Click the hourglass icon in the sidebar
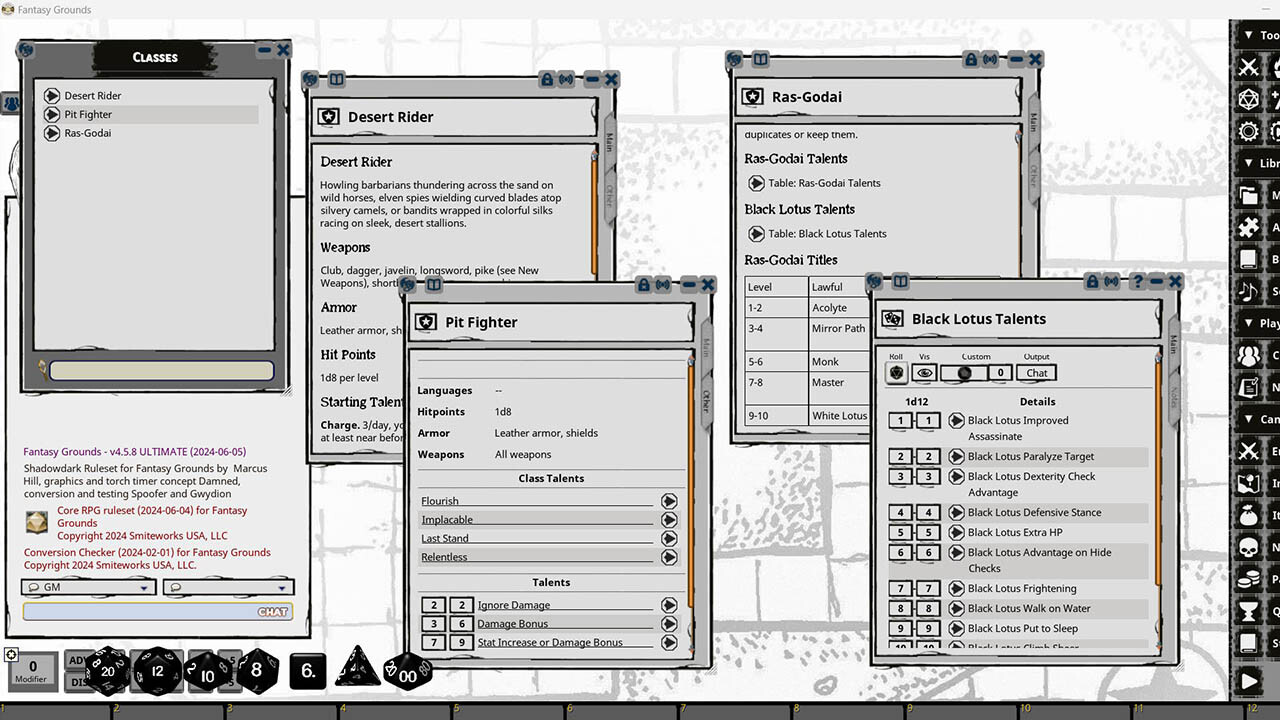 coord(1249,611)
